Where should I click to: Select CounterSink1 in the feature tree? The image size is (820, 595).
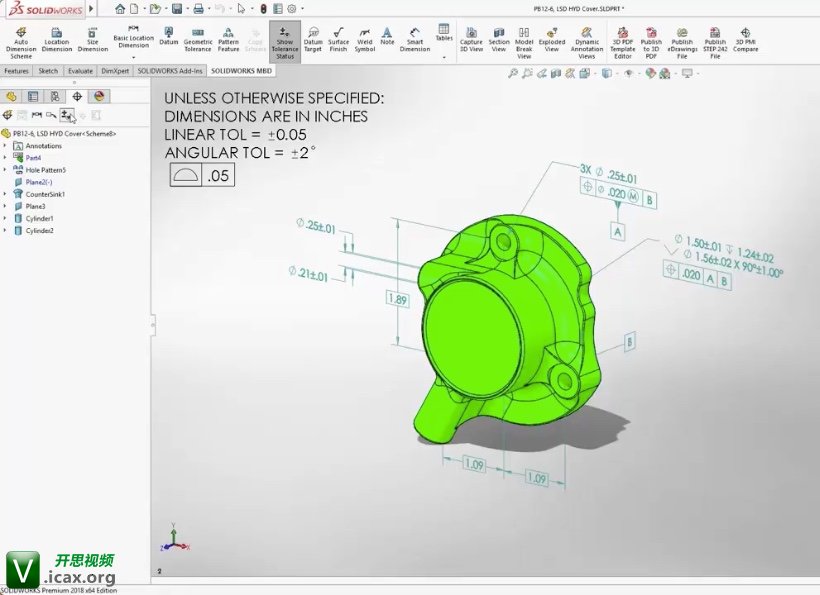[x=45, y=194]
